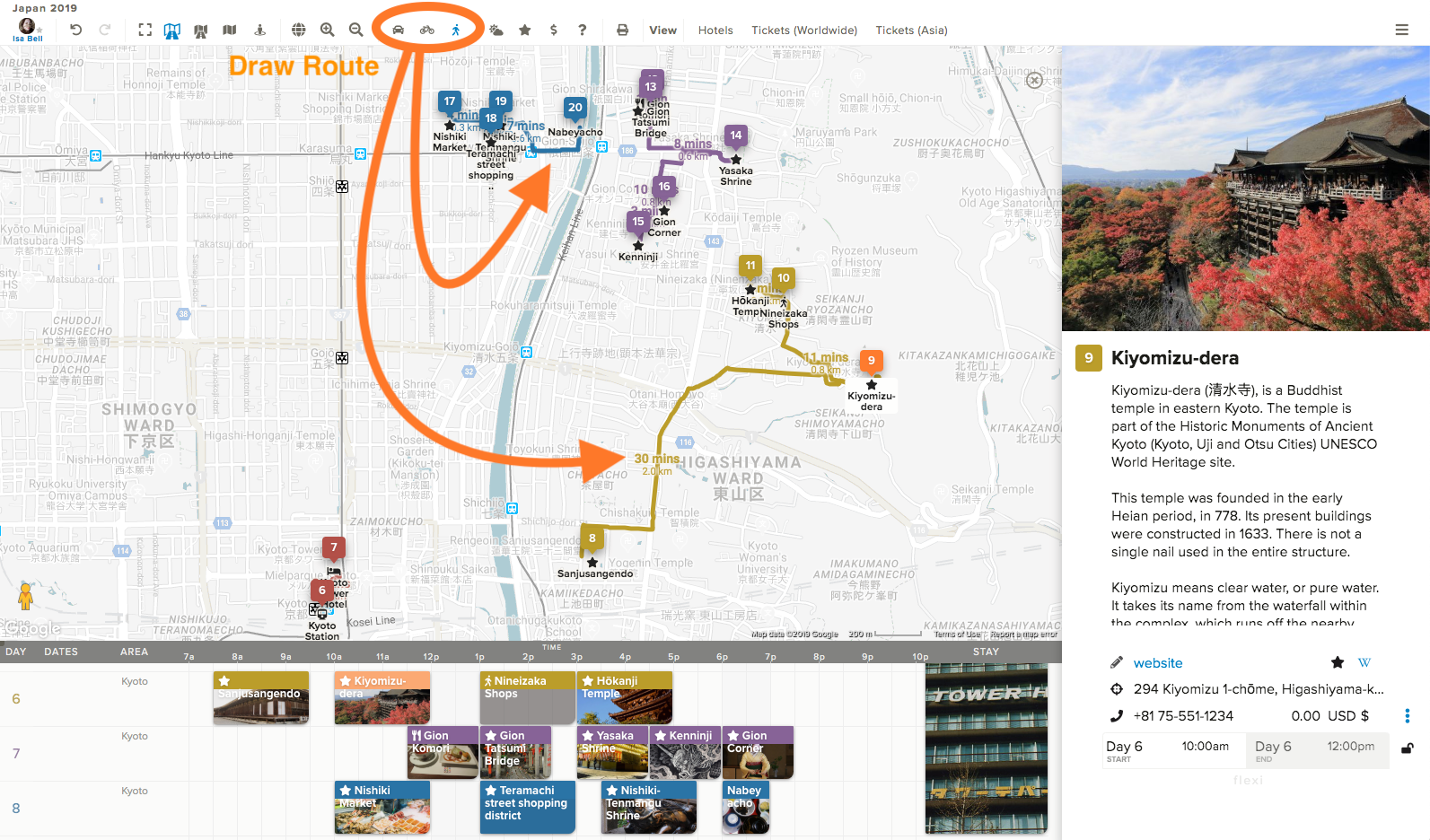Image resolution: width=1430 pixels, height=840 pixels.
Task: Select Nineizaka Shops timeline card
Action: 528,698
